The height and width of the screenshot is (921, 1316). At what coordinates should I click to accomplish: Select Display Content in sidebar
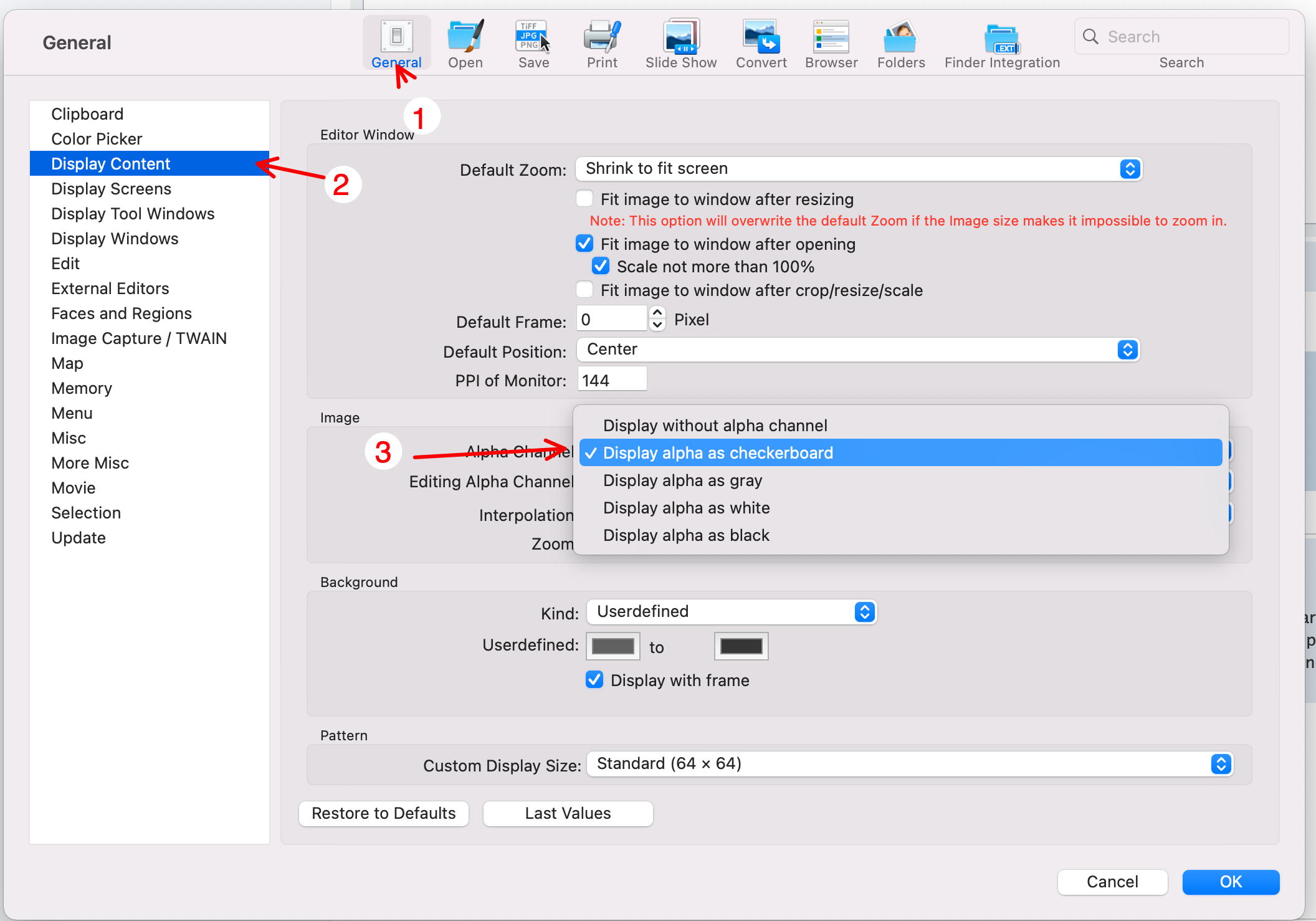[x=109, y=163]
